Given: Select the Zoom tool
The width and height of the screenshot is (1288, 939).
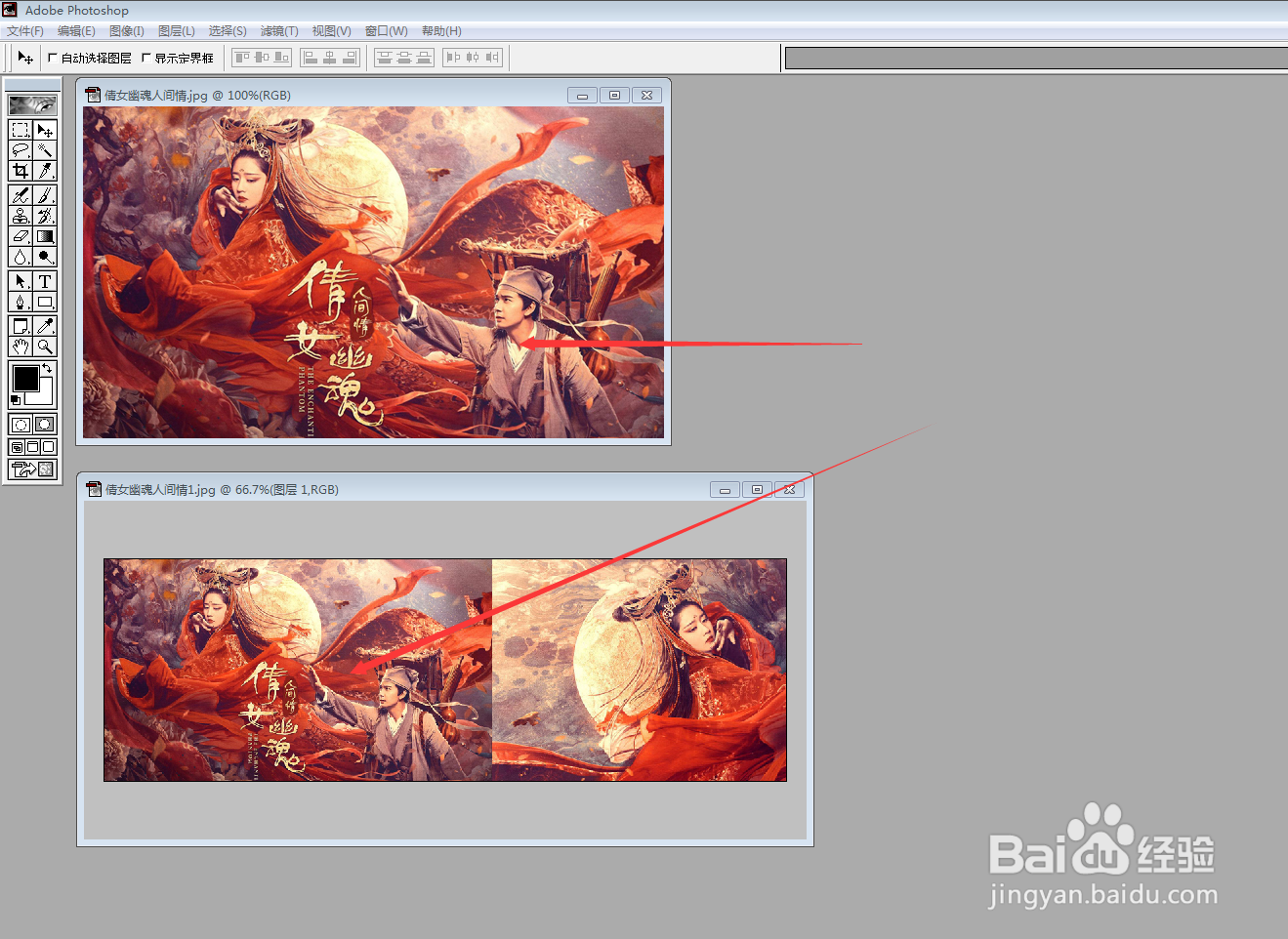Looking at the screenshot, I should pyautogui.click(x=45, y=347).
